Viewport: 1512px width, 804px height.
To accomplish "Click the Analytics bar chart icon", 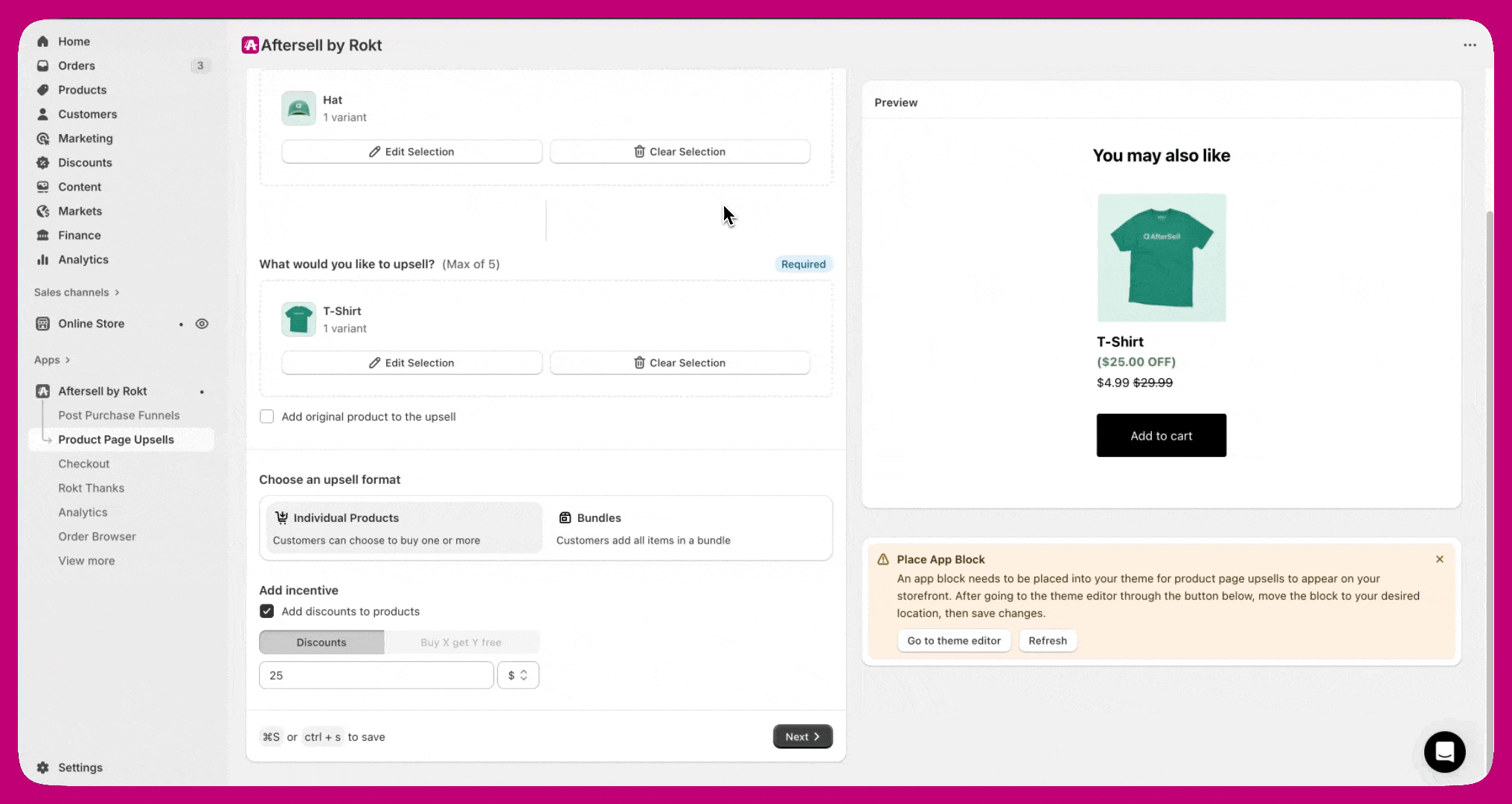I will [43, 260].
